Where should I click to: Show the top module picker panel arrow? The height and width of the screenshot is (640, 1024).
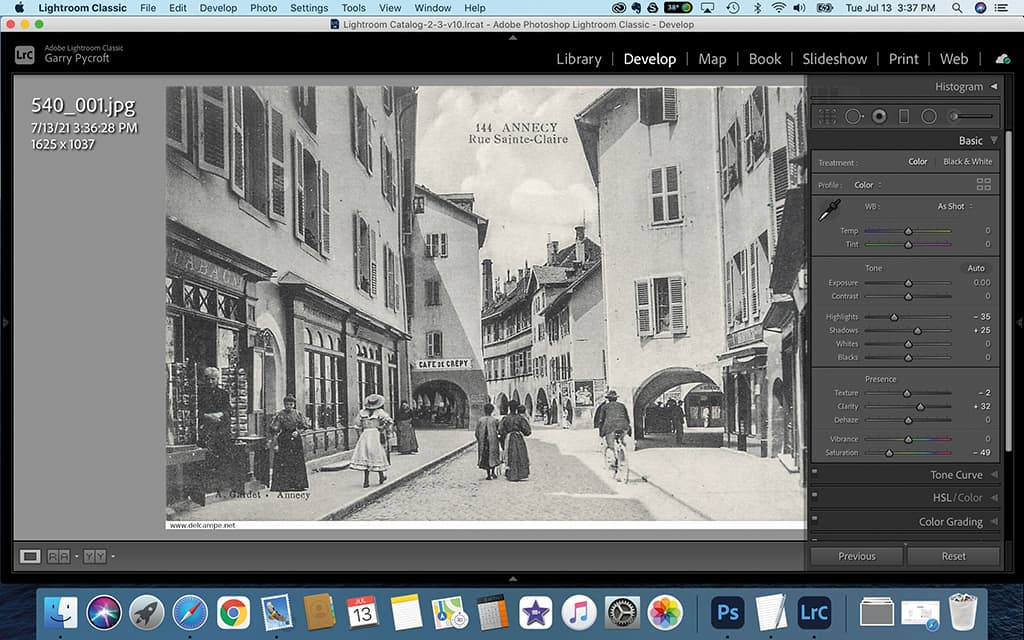(513, 38)
